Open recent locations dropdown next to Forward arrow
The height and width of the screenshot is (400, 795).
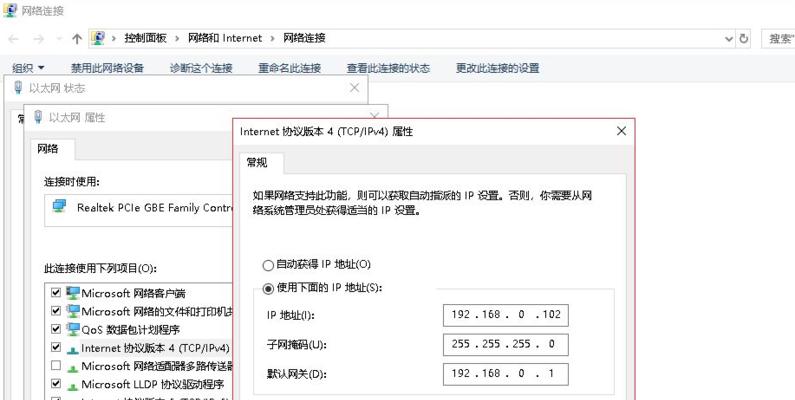[x=59, y=39]
